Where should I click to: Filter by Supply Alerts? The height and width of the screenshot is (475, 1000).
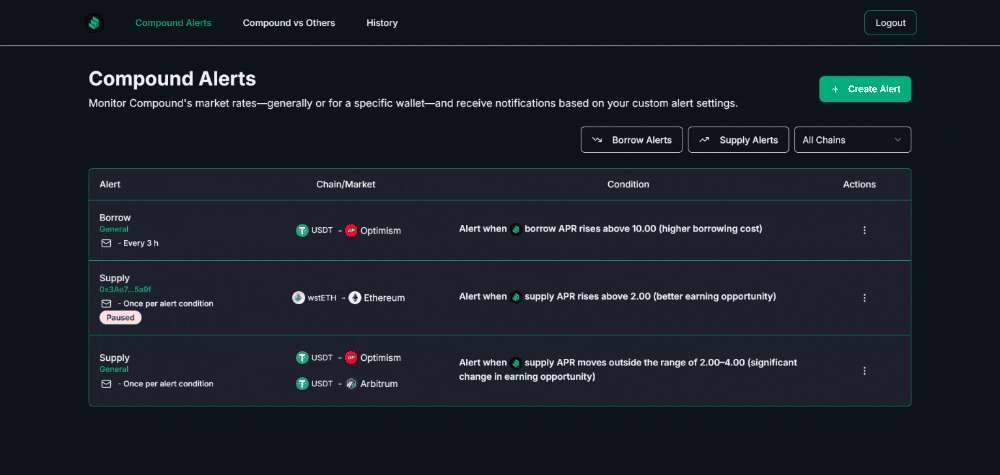coord(739,140)
